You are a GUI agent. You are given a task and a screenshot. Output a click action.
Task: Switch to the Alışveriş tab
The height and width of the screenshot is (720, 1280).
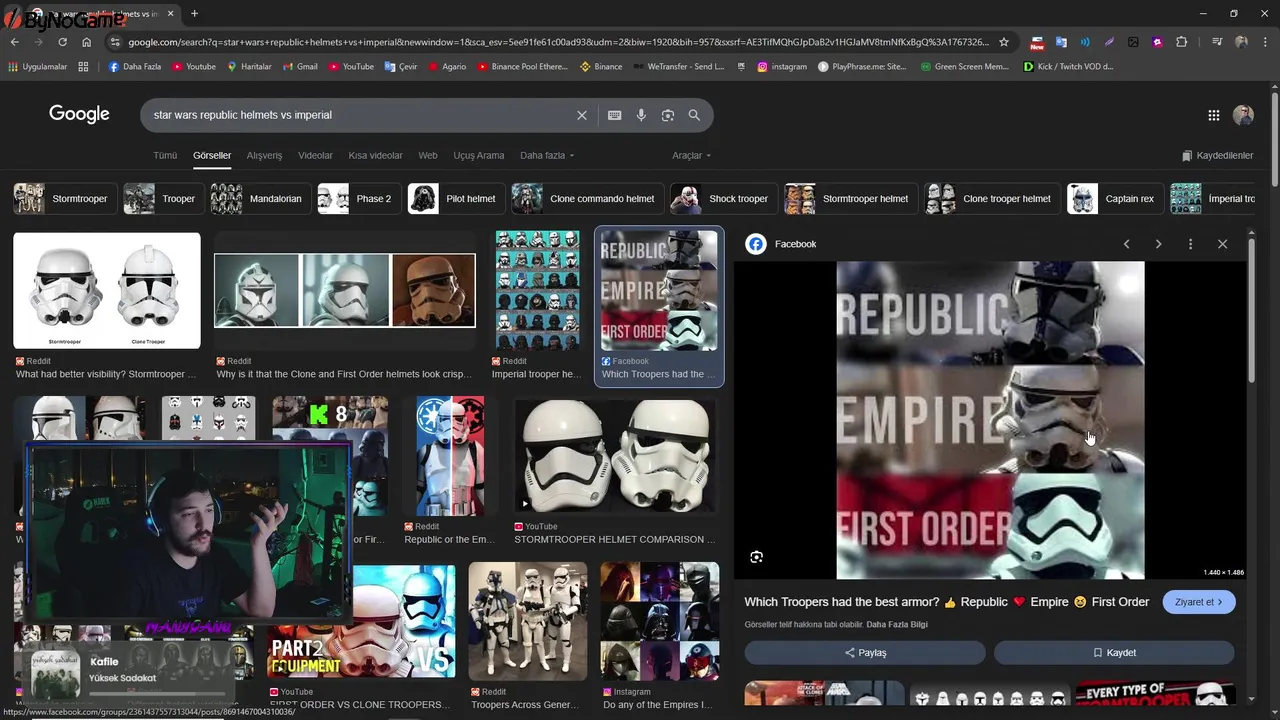coord(265,156)
